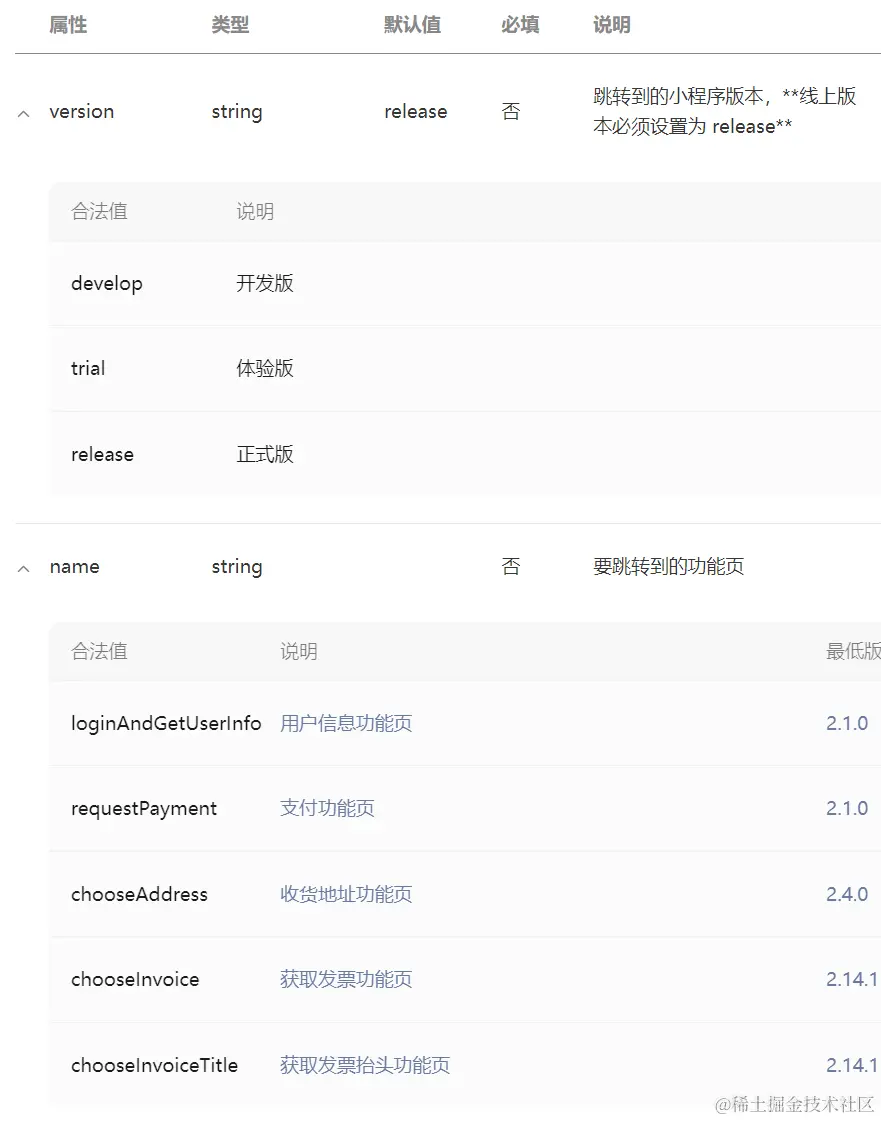Click the string type in name row
Image resolution: width=881 pixels, height=1121 pixels.
point(237,567)
